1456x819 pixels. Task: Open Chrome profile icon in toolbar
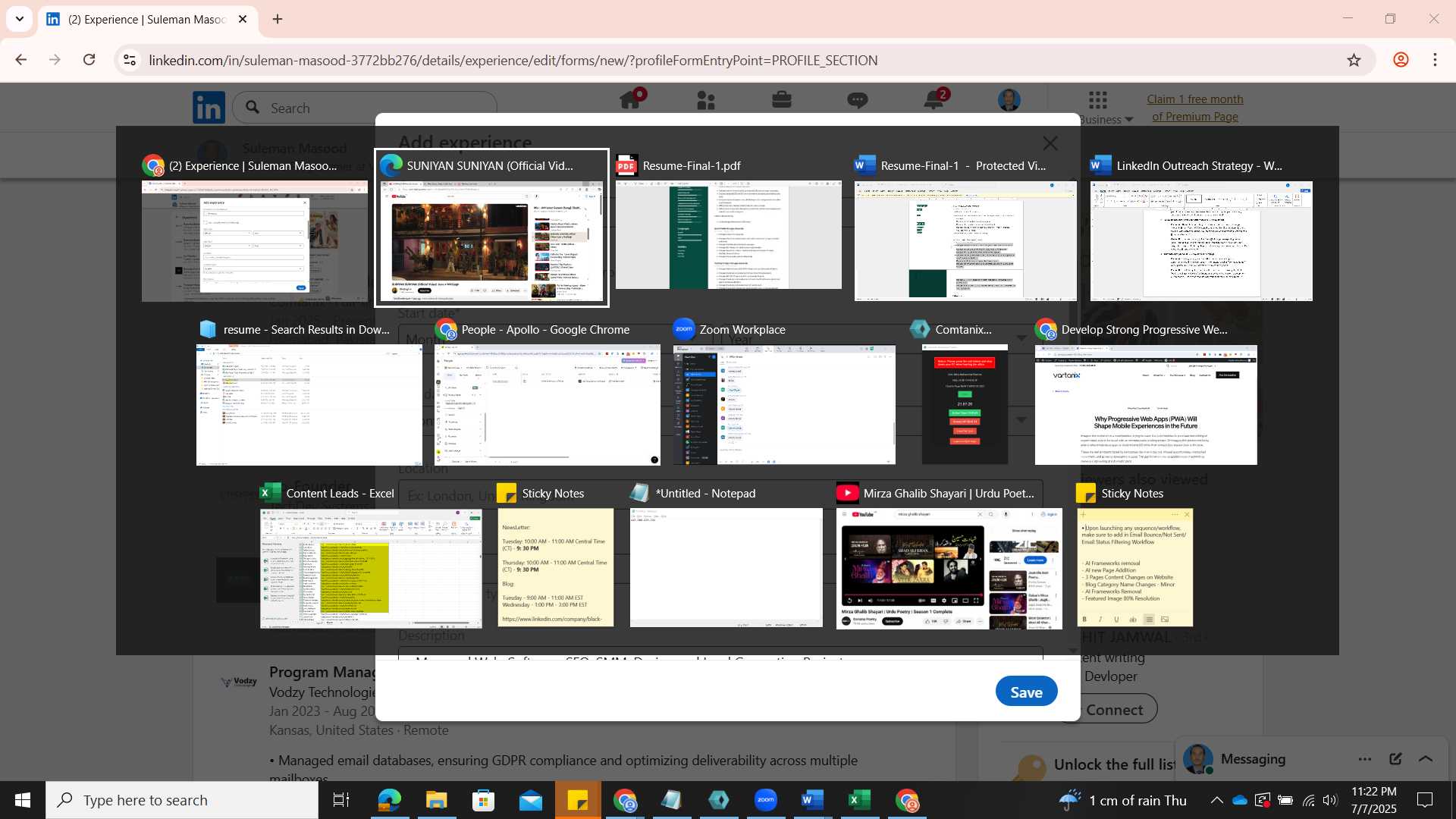coord(1401,60)
